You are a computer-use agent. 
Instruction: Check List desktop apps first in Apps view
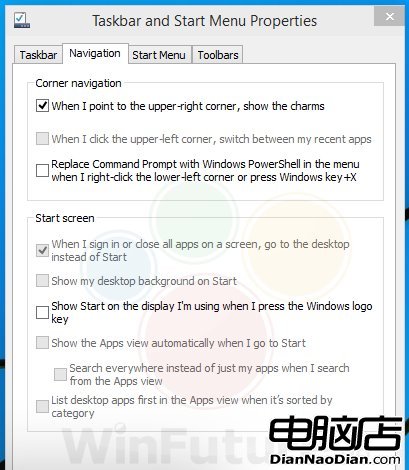42,406
